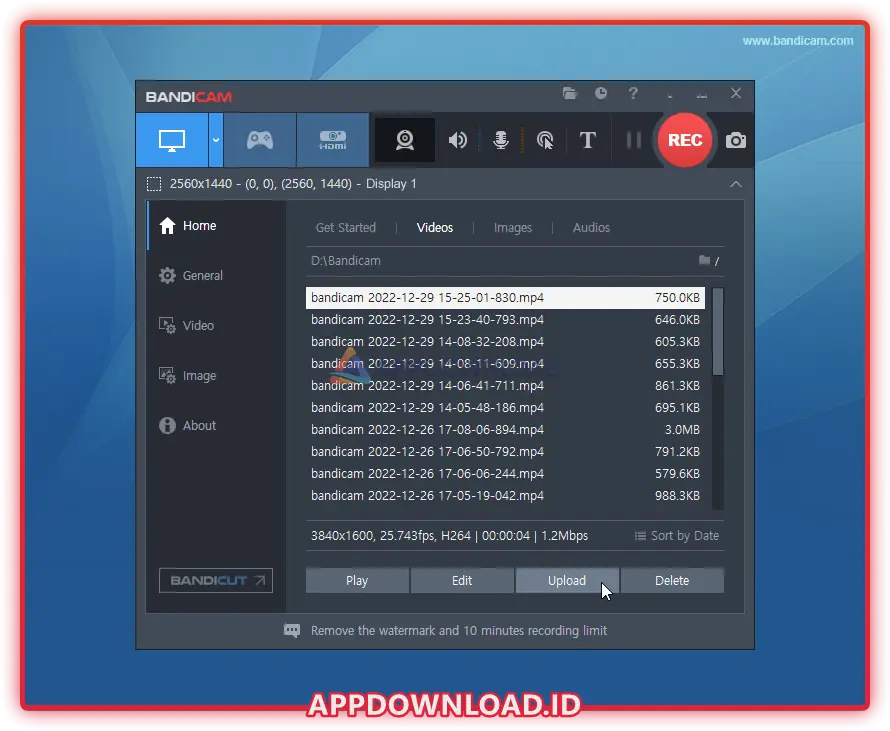
Task: Open the text overlay tool
Action: tap(588, 141)
